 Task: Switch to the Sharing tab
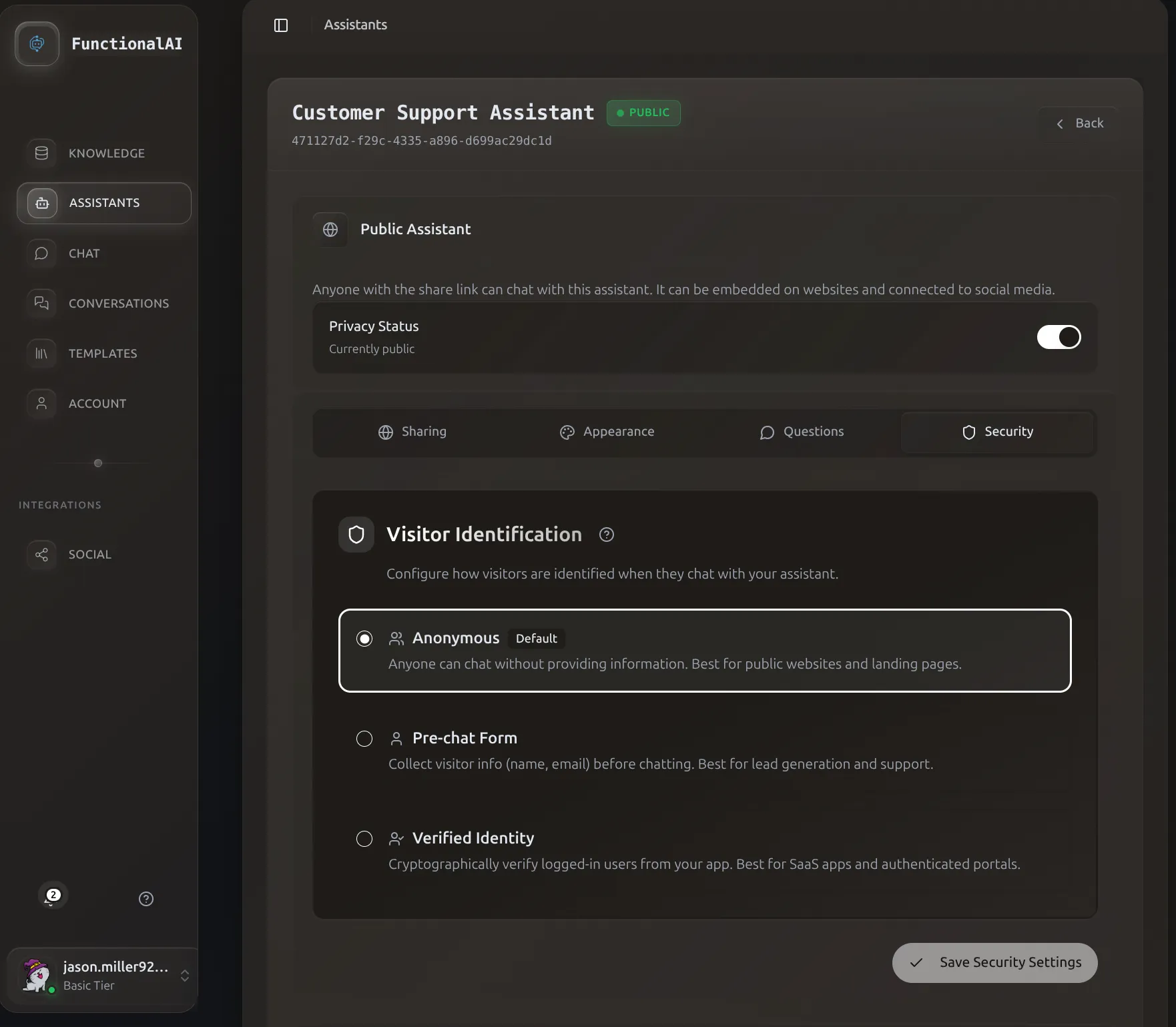click(x=412, y=432)
